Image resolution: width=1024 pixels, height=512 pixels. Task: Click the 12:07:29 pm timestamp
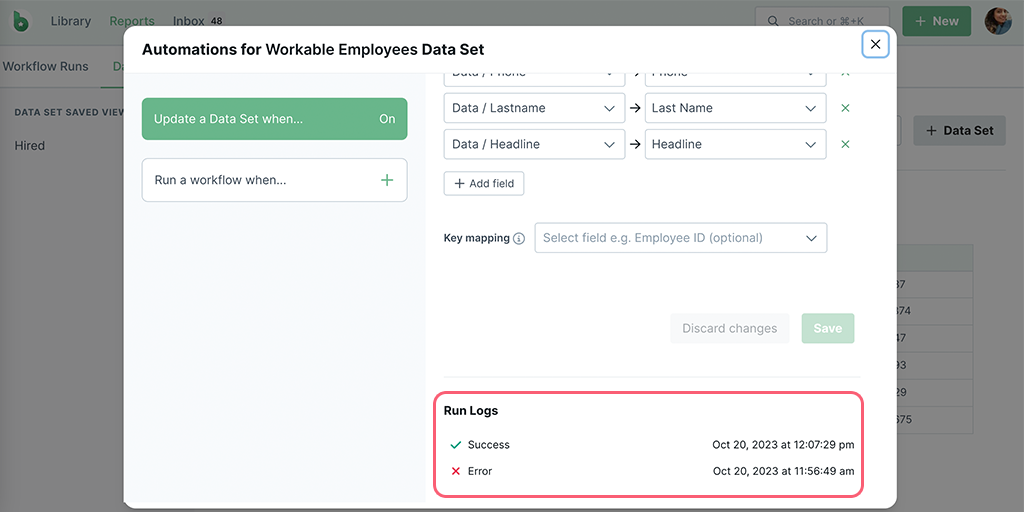783,445
